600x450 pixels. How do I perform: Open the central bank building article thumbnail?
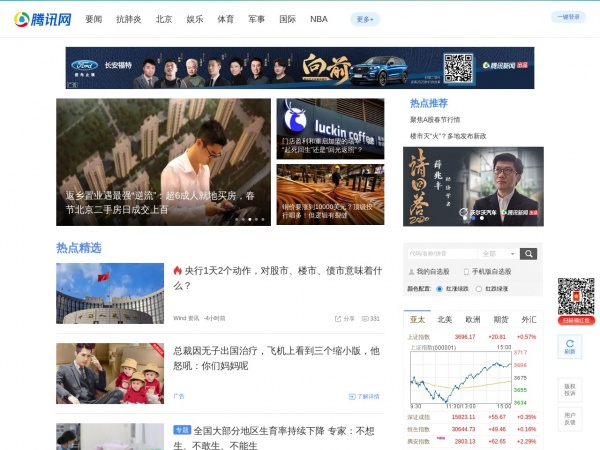tap(110, 293)
